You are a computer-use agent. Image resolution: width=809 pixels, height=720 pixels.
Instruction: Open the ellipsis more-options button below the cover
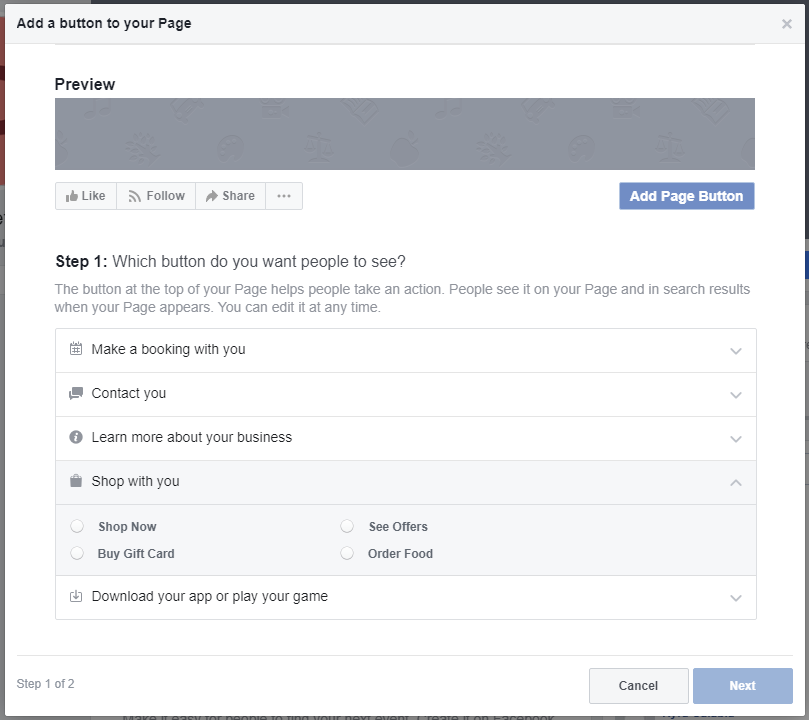click(284, 196)
